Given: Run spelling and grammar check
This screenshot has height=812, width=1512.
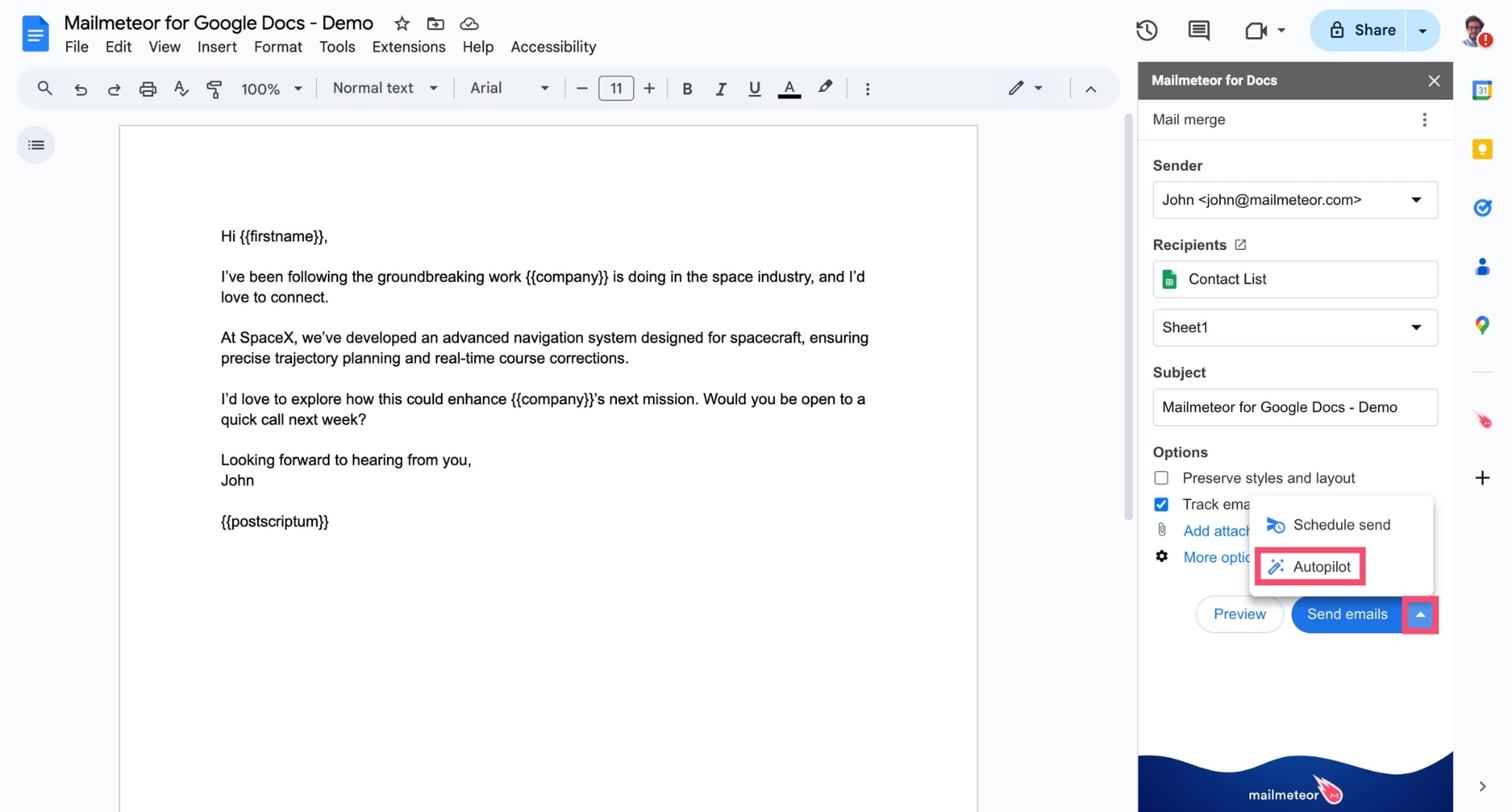Looking at the screenshot, I should pyautogui.click(x=181, y=89).
